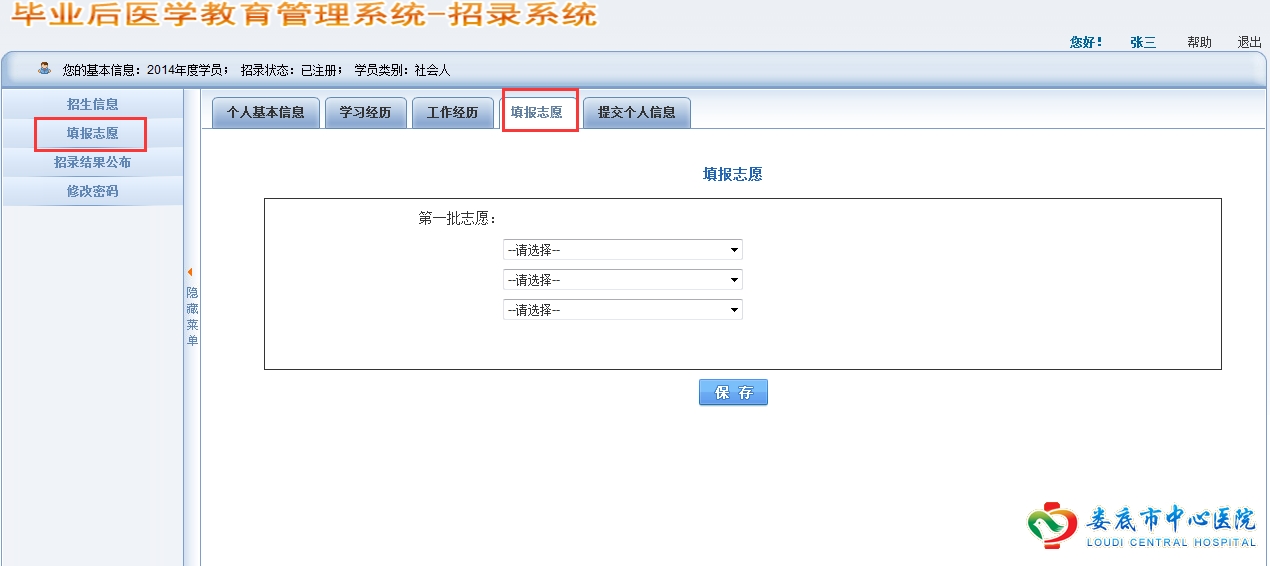Click the vertical 隐藏菜单 label
The image size is (1270, 566).
tap(192, 316)
